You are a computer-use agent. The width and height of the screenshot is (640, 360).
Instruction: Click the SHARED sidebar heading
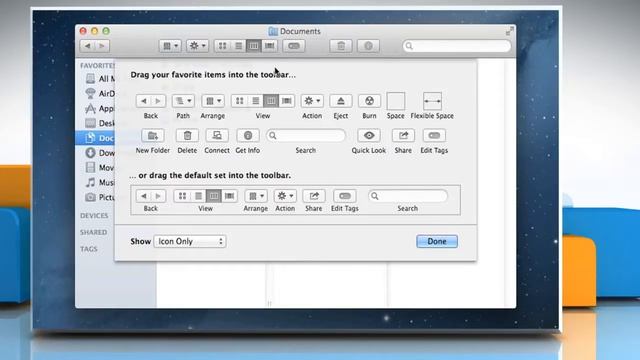93,232
